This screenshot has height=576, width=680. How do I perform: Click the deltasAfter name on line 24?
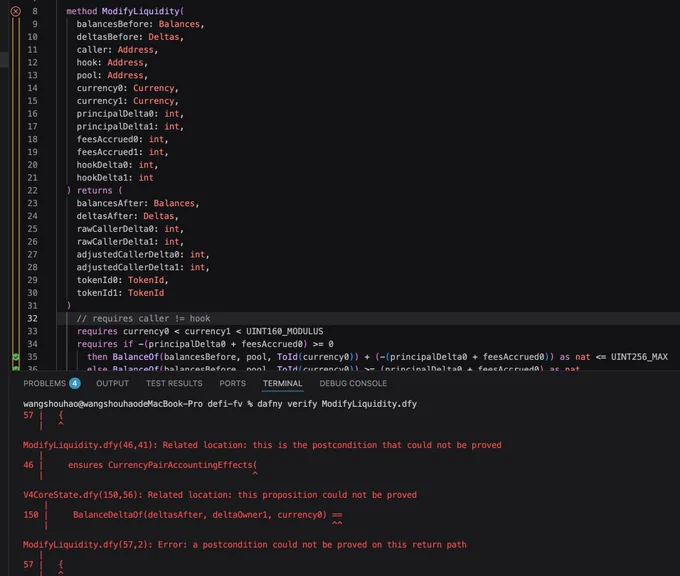[x=105, y=216]
